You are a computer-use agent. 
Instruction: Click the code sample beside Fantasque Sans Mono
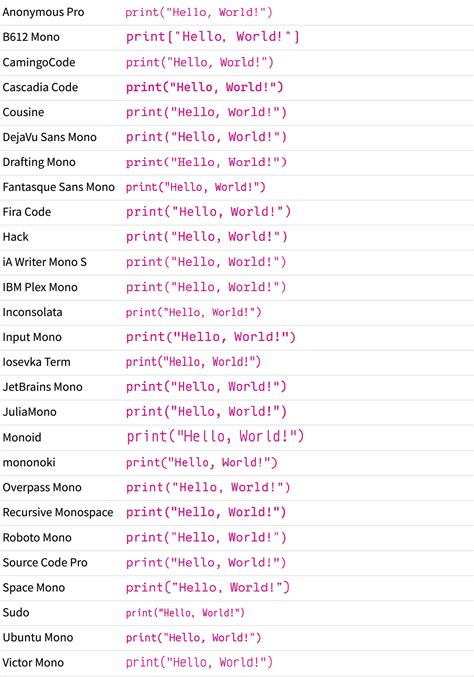pos(195,187)
